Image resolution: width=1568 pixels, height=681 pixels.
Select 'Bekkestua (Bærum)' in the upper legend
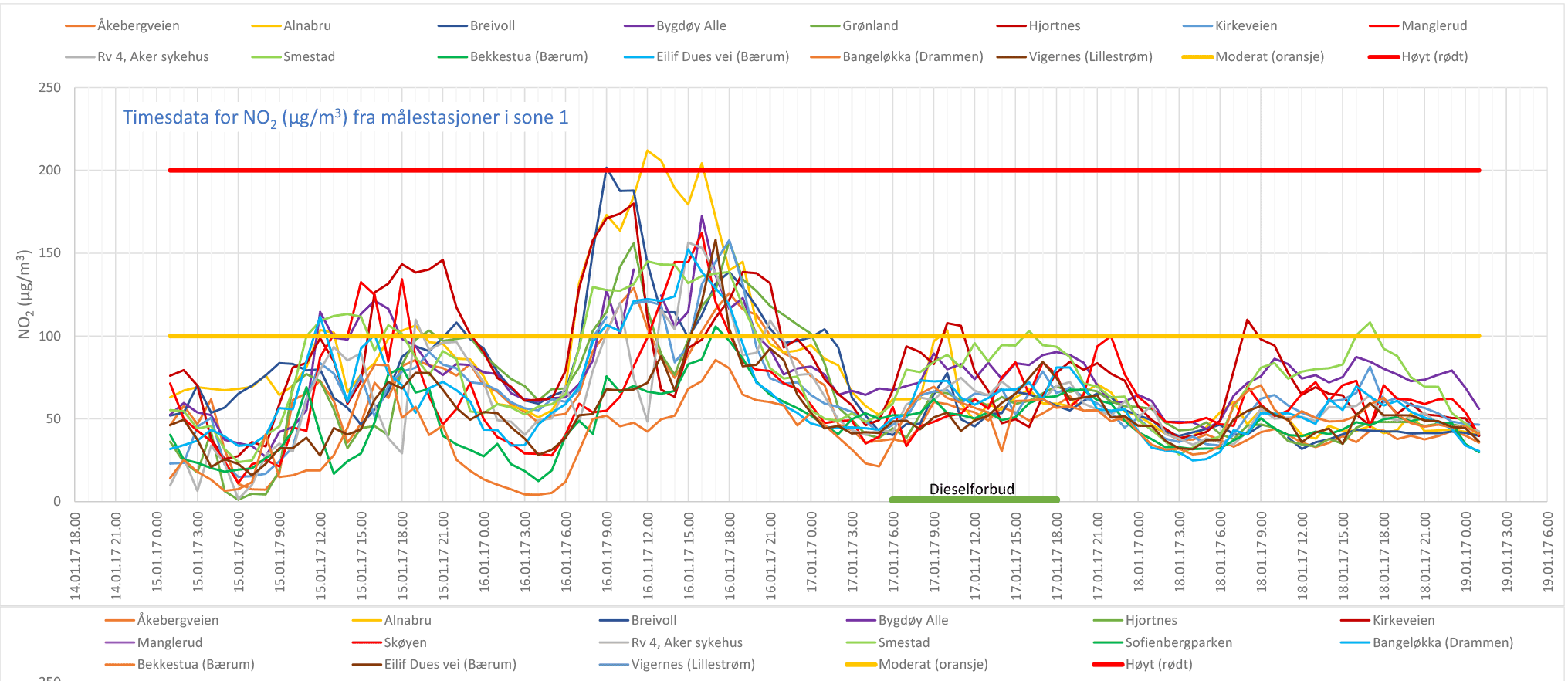tap(529, 56)
